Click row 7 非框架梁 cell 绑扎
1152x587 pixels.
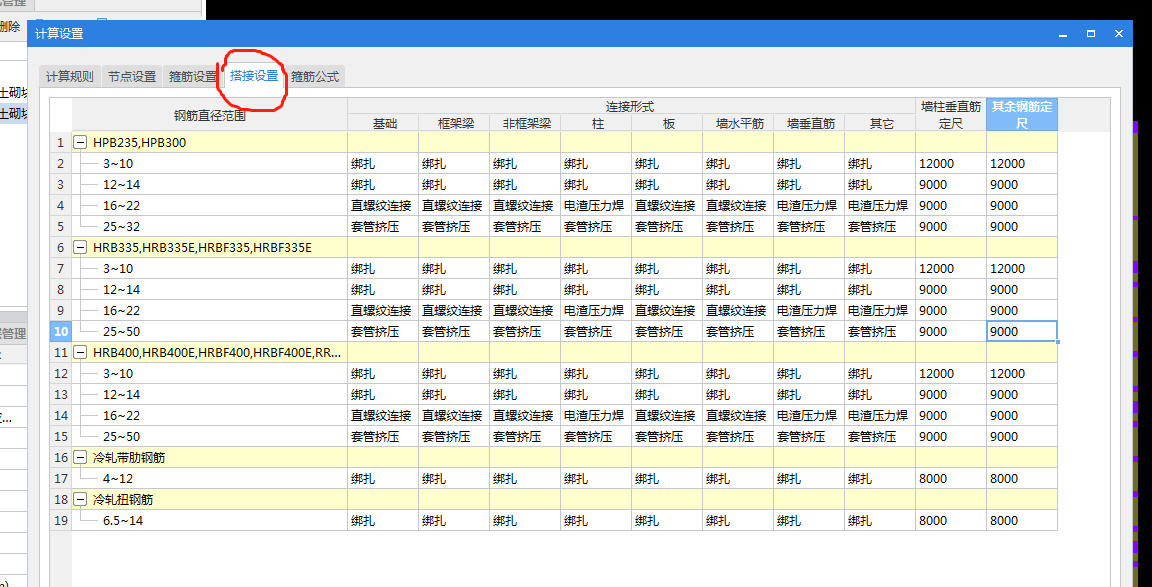(x=525, y=269)
